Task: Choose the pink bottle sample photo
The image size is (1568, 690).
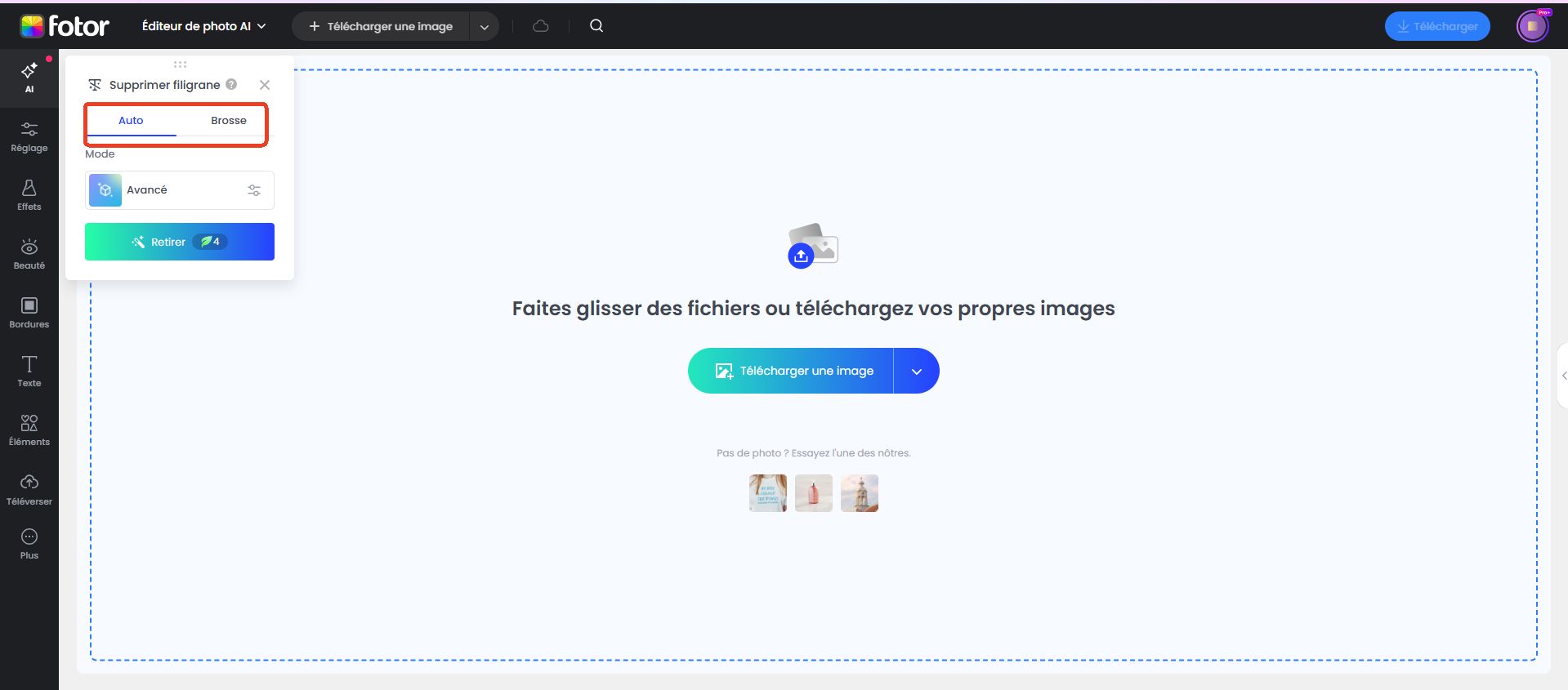Action: pos(814,493)
